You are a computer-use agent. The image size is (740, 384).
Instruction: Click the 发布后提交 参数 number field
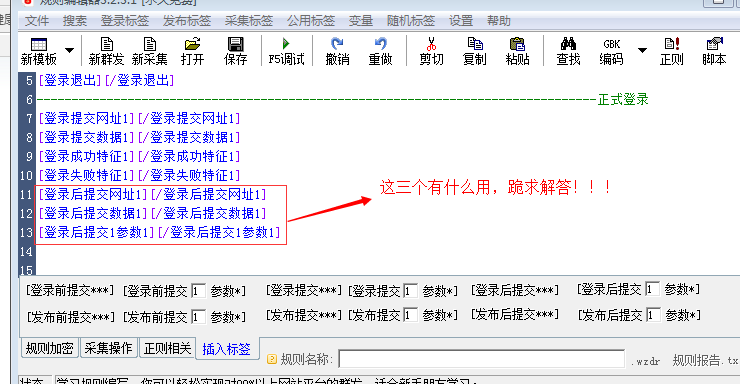[653, 315]
